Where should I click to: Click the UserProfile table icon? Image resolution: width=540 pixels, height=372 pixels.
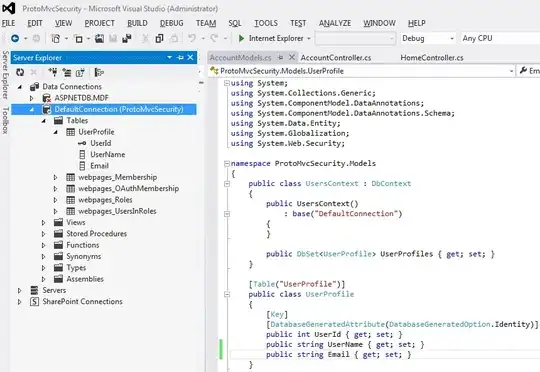click(71, 132)
